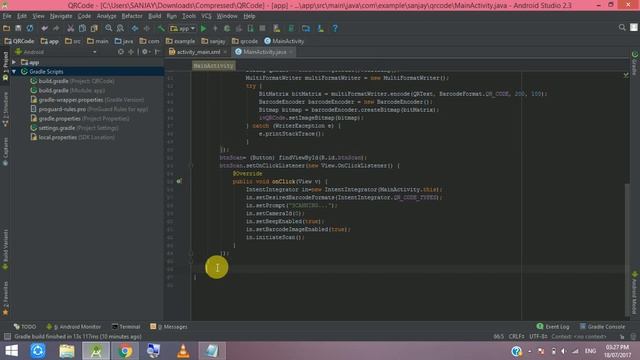Click the UTF-8 encoding selector
Image resolution: width=640 pixels, height=360 pixels.
click(x=538, y=336)
